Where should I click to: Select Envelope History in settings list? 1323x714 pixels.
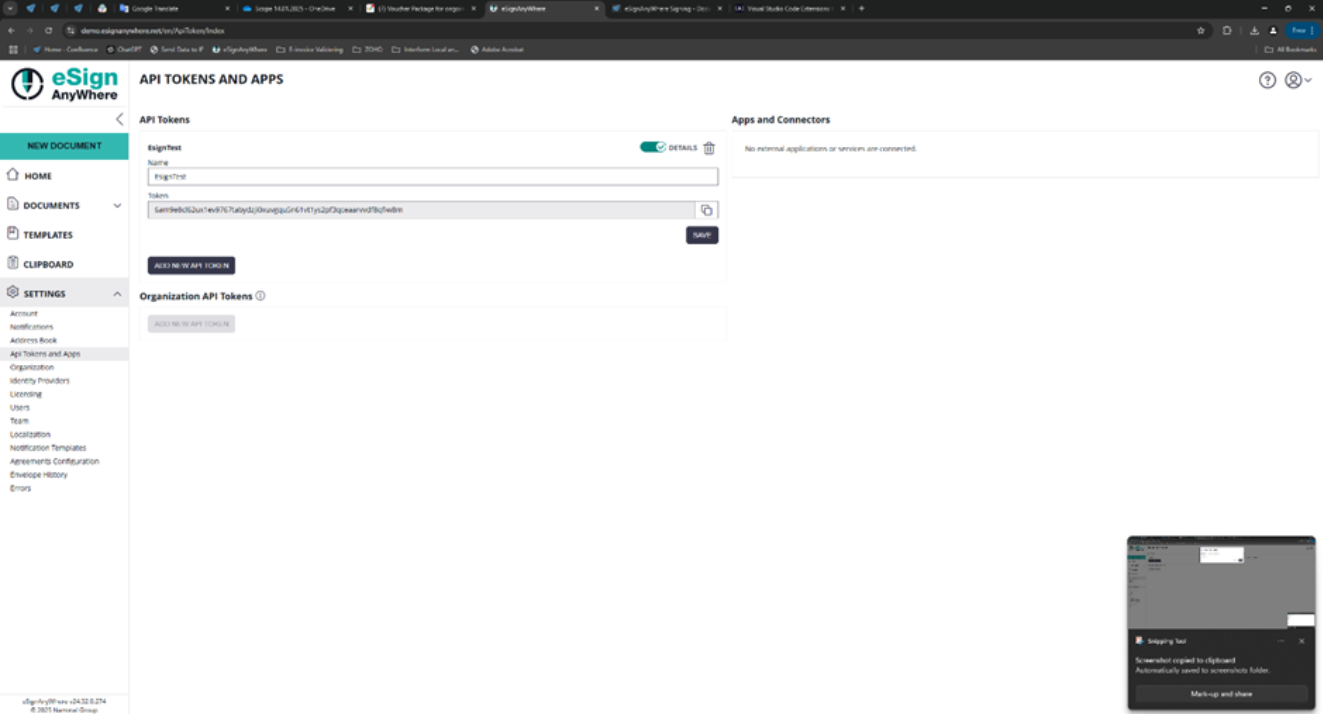39,475
